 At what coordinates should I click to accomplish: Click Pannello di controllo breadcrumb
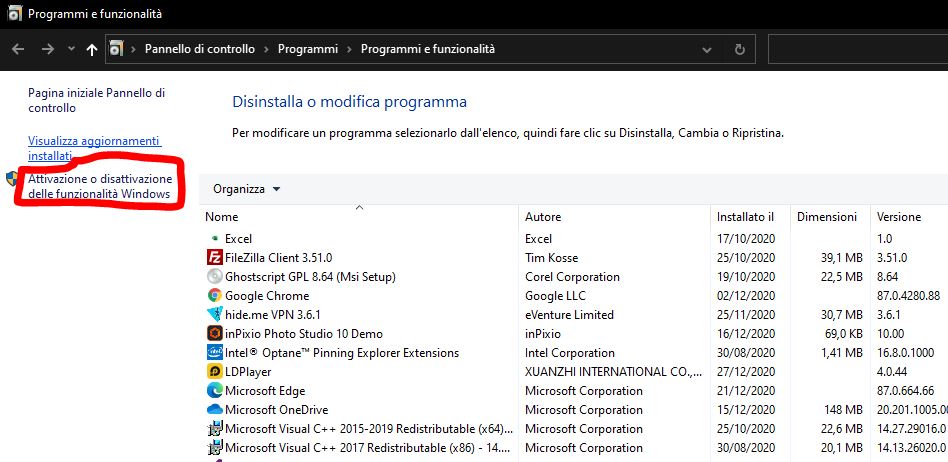(199, 49)
